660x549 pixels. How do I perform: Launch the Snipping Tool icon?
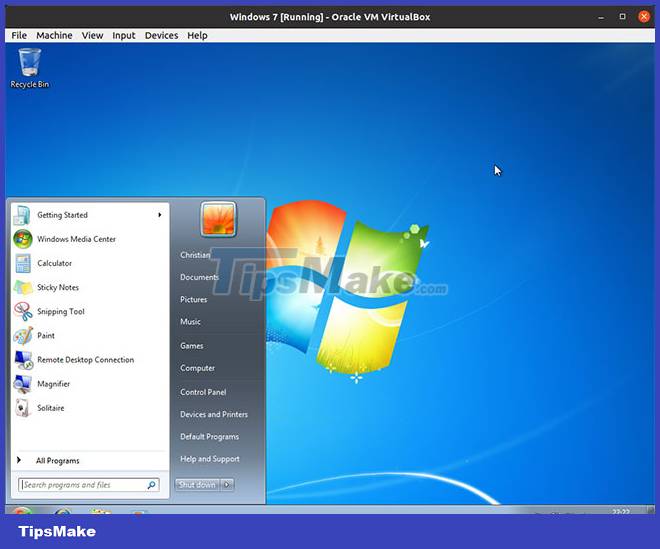coord(23,312)
